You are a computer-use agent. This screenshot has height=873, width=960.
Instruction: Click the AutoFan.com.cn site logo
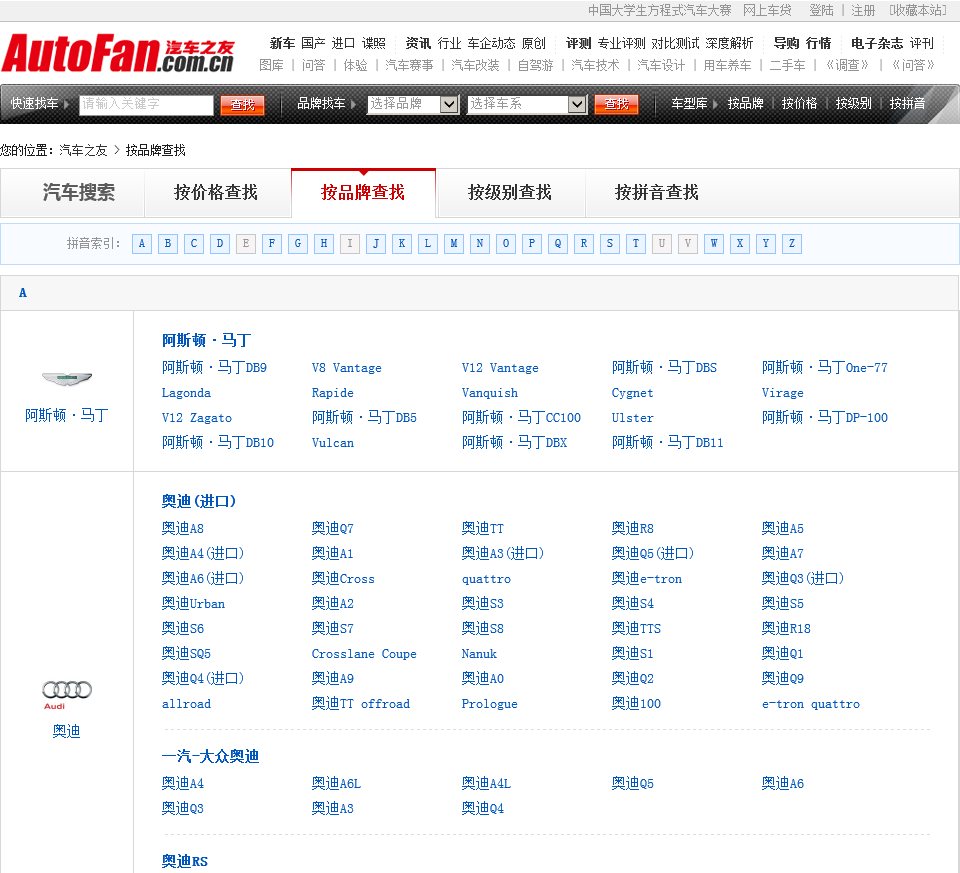tap(118, 53)
